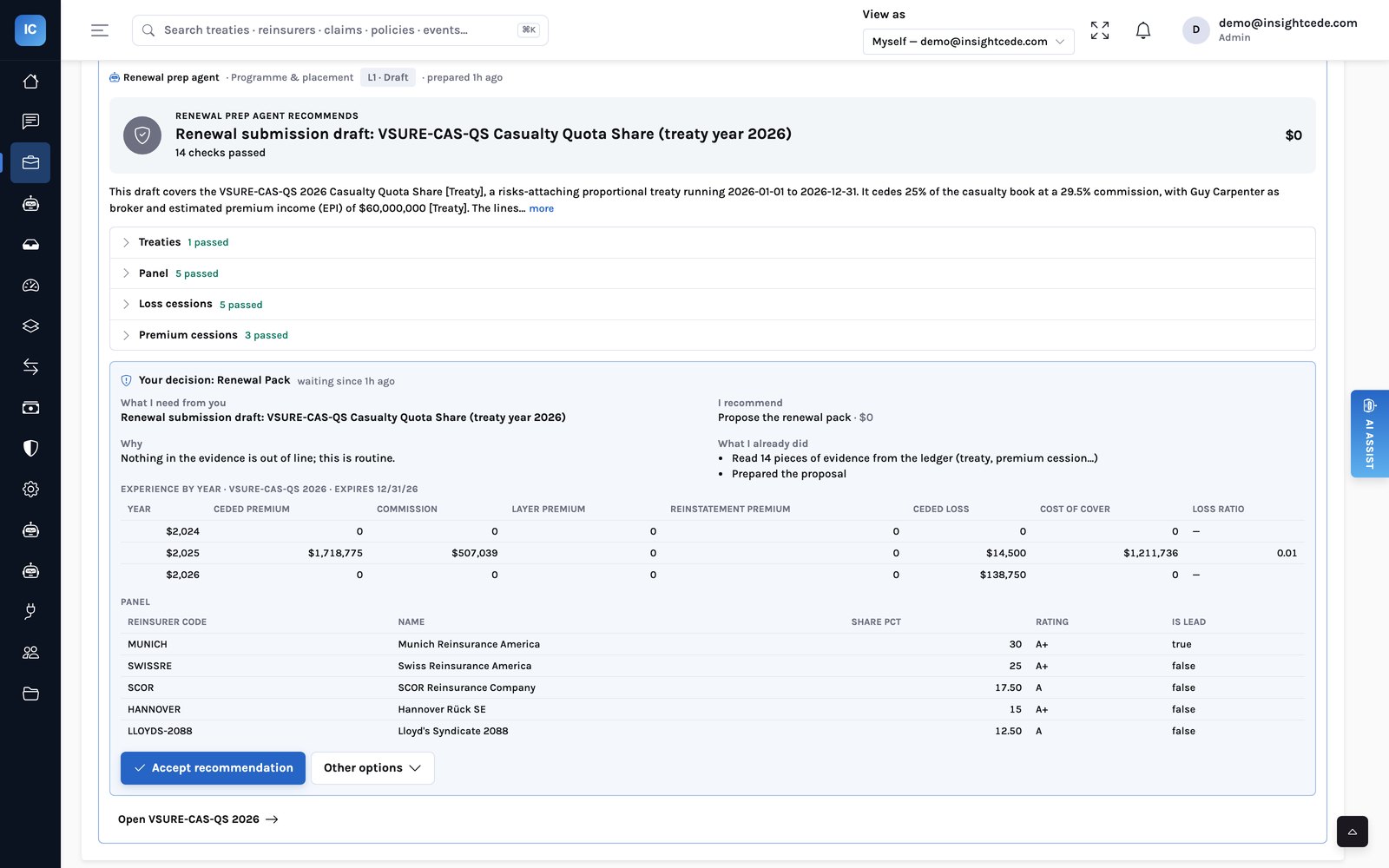Click the MUNICH reinsurer code
This screenshot has width=1389, height=868.
click(148, 644)
